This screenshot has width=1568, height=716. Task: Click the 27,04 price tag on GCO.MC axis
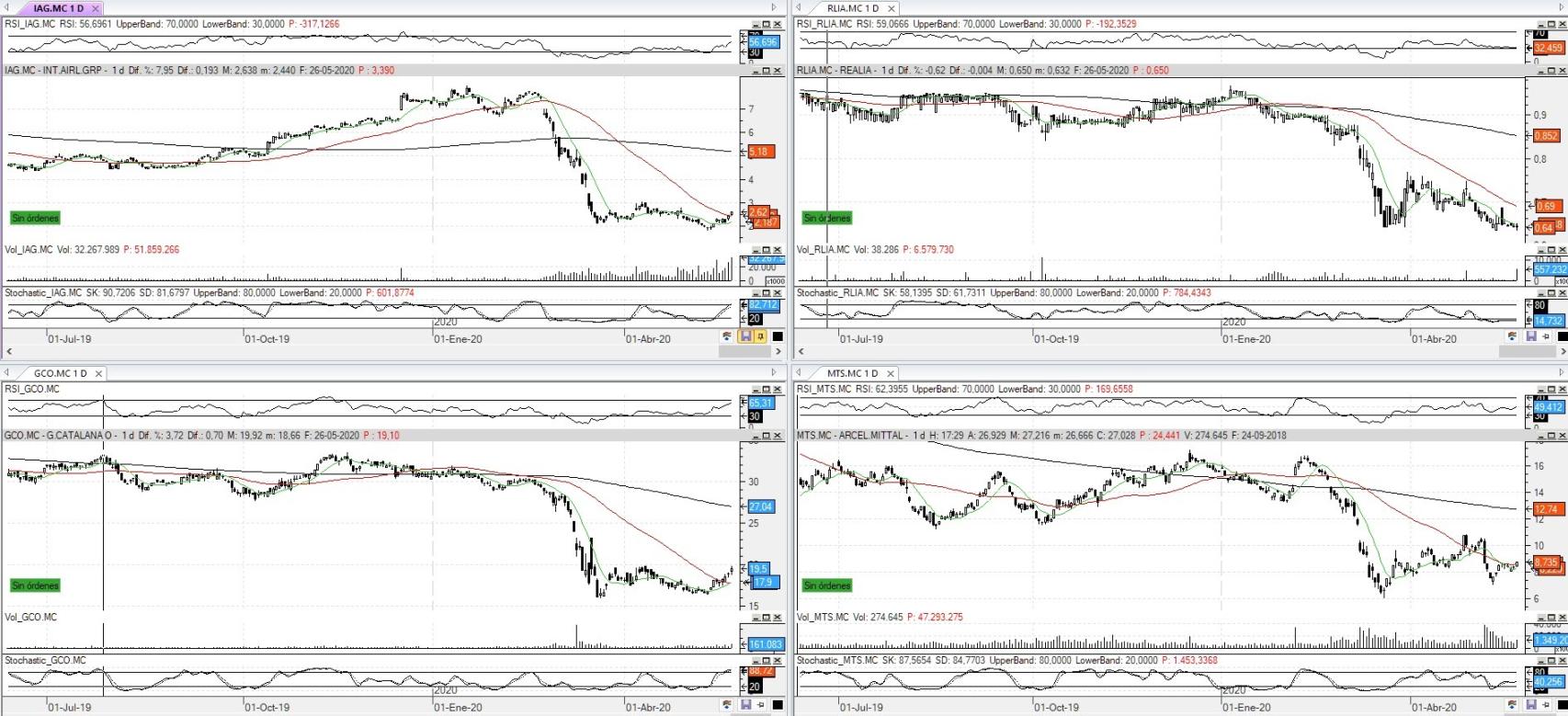click(761, 506)
